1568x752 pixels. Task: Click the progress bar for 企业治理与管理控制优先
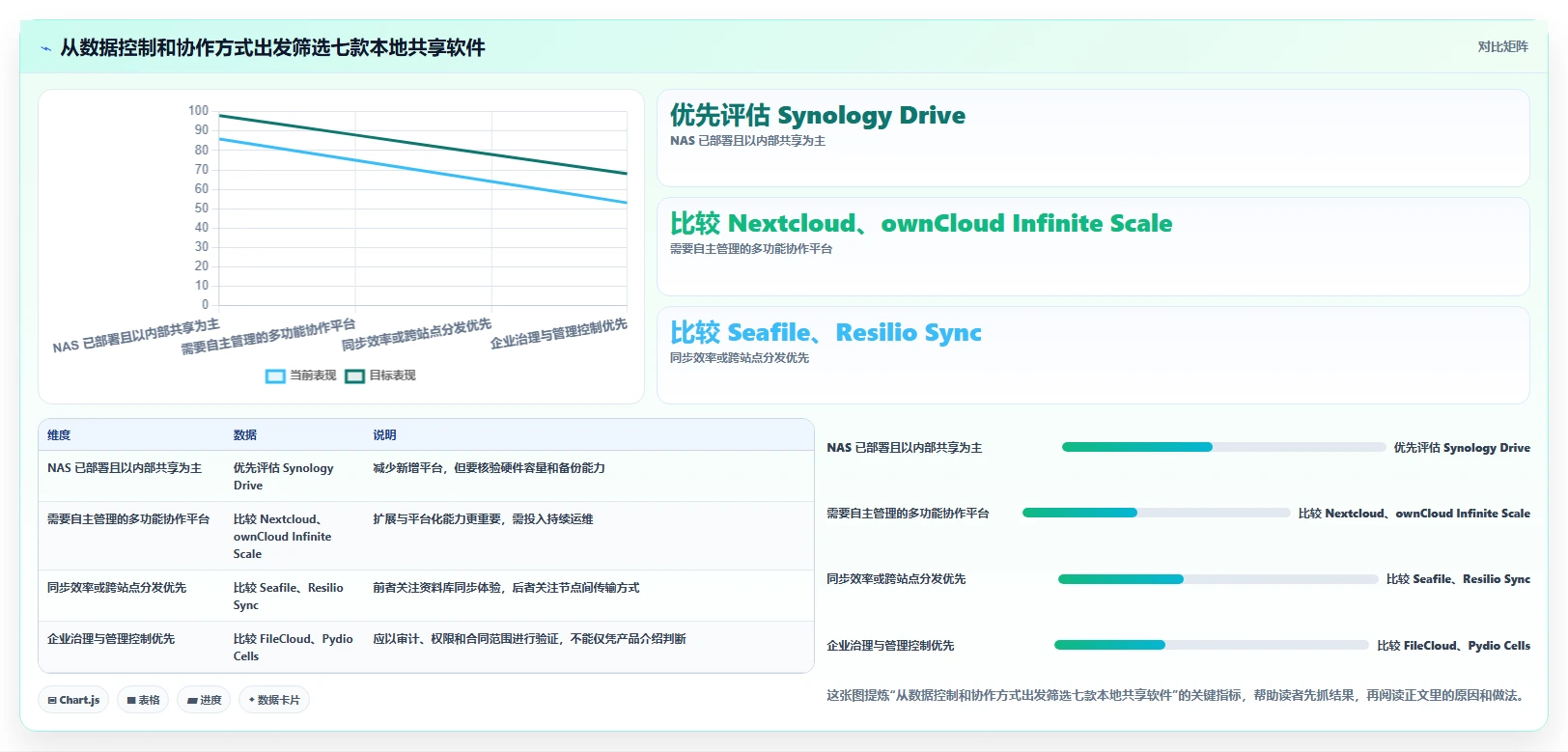point(1211,645)
